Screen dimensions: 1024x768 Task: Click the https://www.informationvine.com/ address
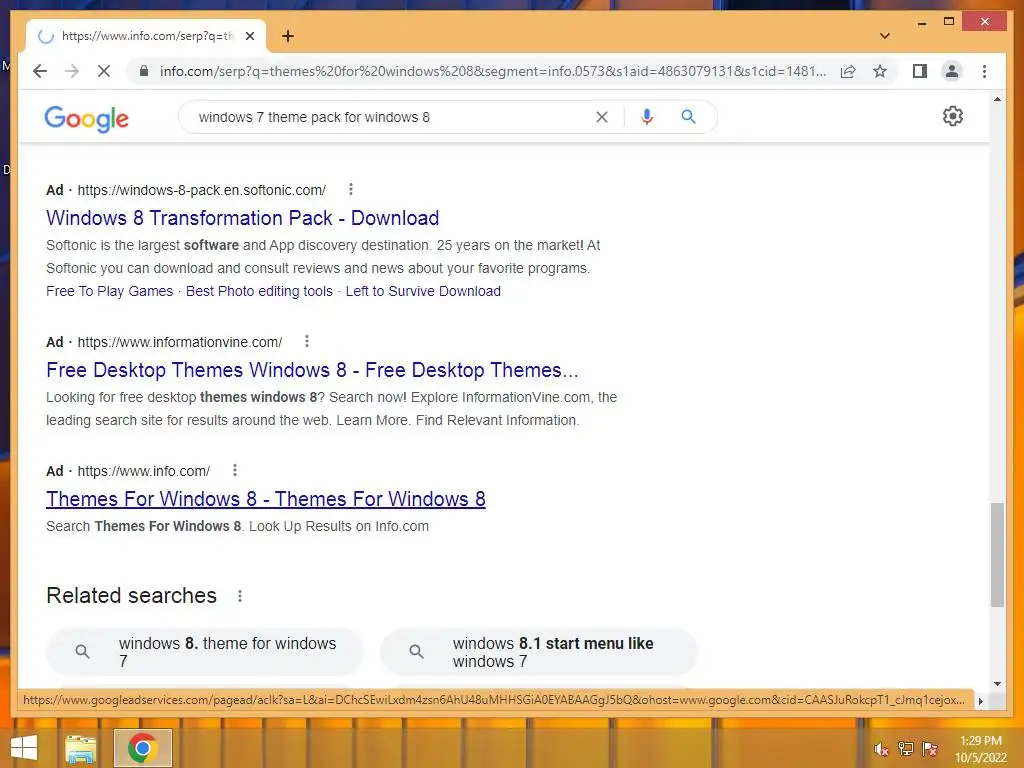pyautogui.click(x=180, y=342)
